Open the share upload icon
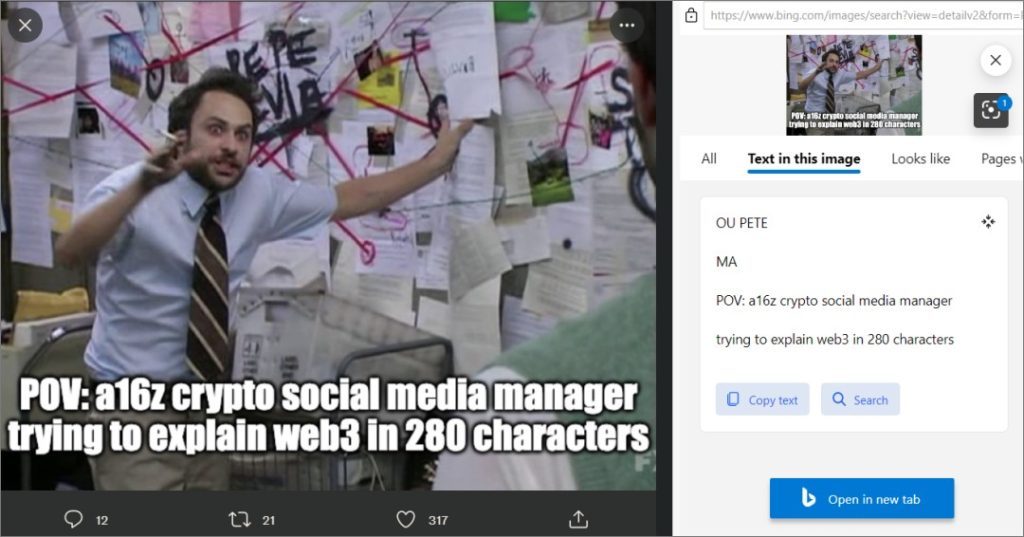Image resolution: width=1024 pixels, height=537 pixels. coord(578,519)
